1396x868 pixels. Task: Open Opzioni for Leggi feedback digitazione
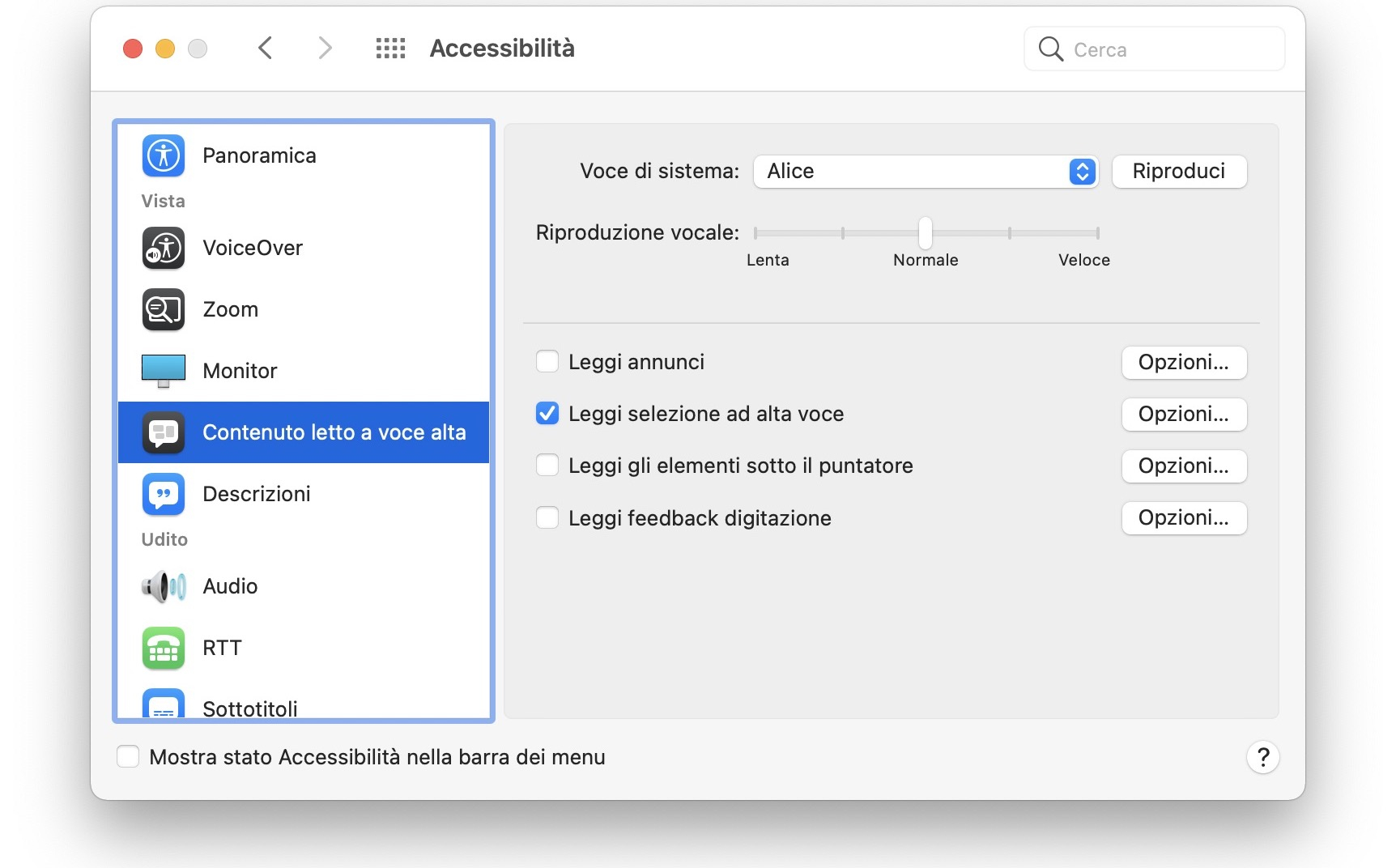(x=1183, y=518)
